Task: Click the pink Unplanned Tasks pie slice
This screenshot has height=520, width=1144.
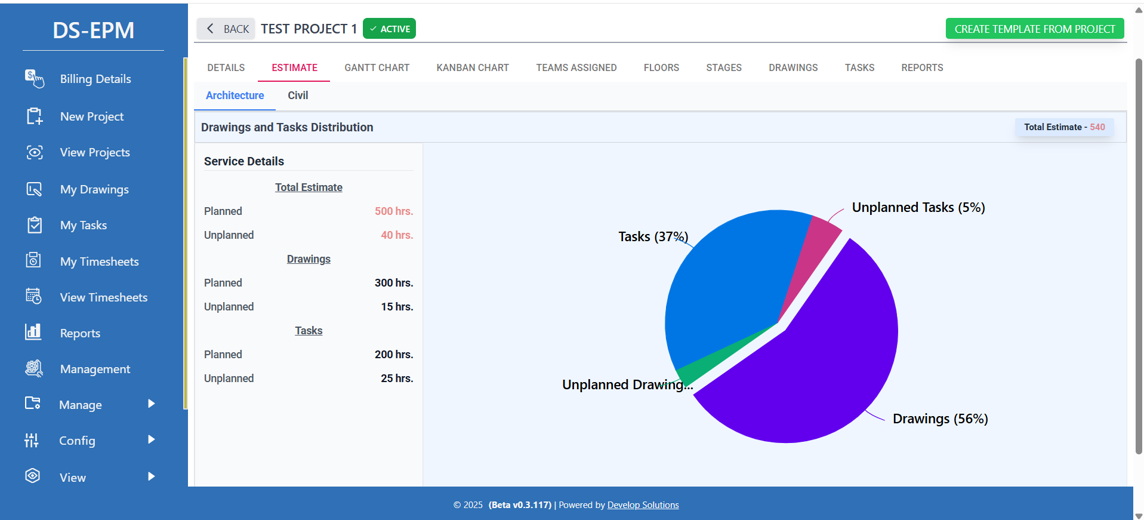Action: pos(814,252)
